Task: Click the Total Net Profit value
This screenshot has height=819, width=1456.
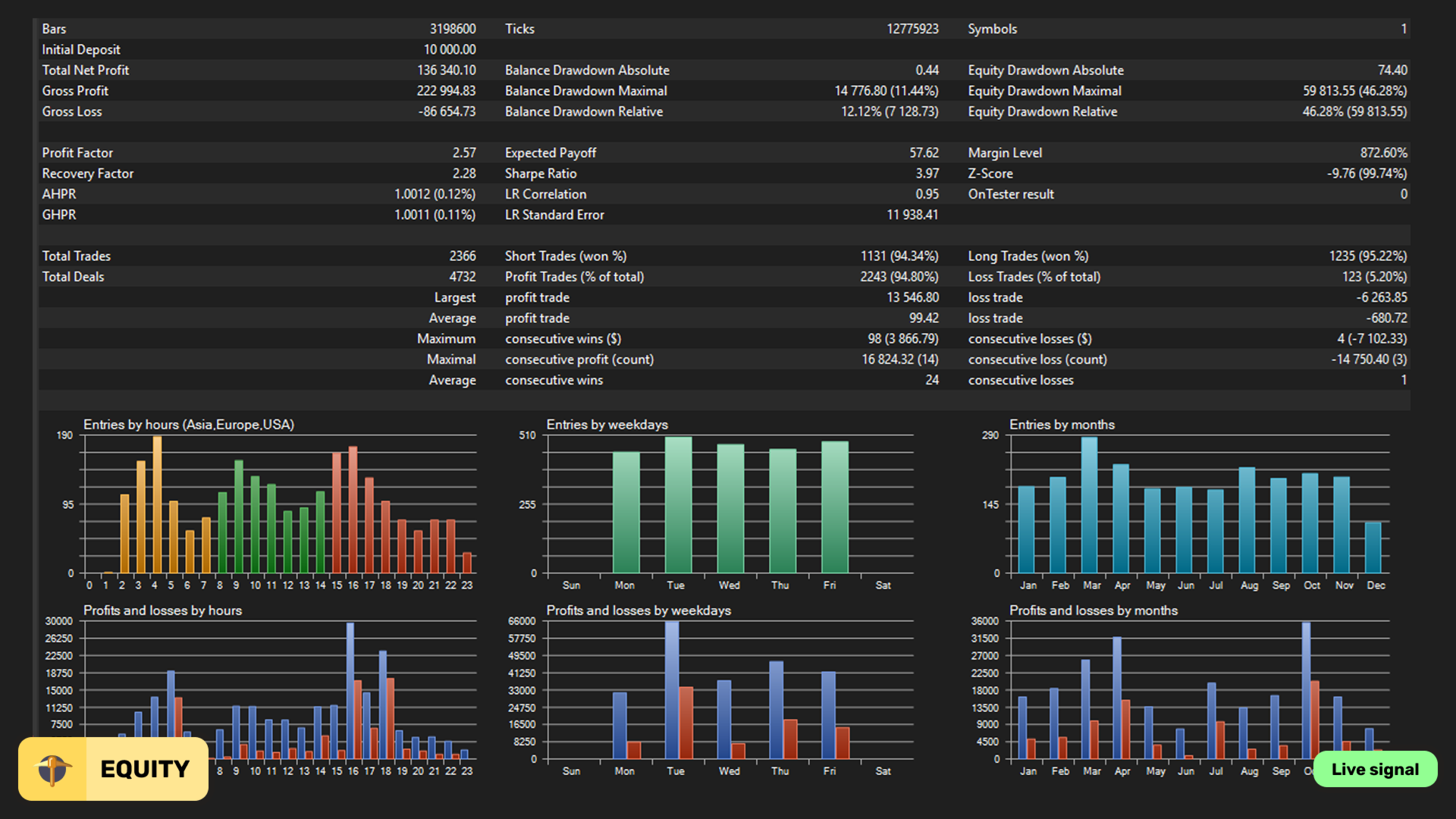Action: (x=446, y=70)
